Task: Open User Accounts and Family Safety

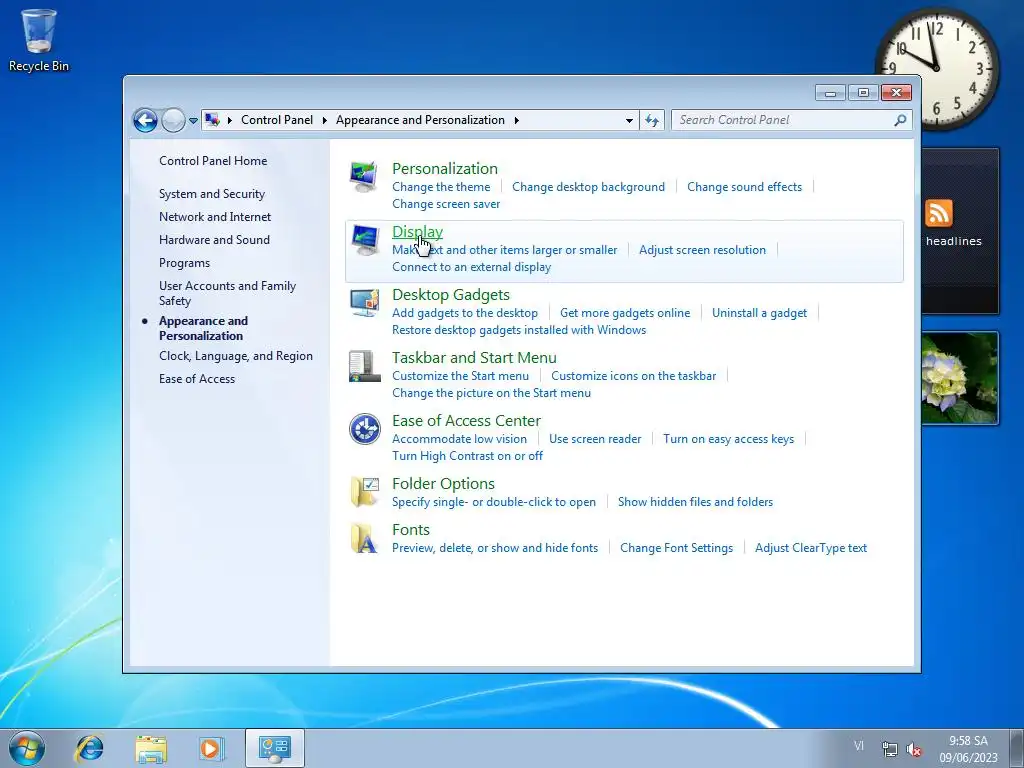Action: (227, 293)
